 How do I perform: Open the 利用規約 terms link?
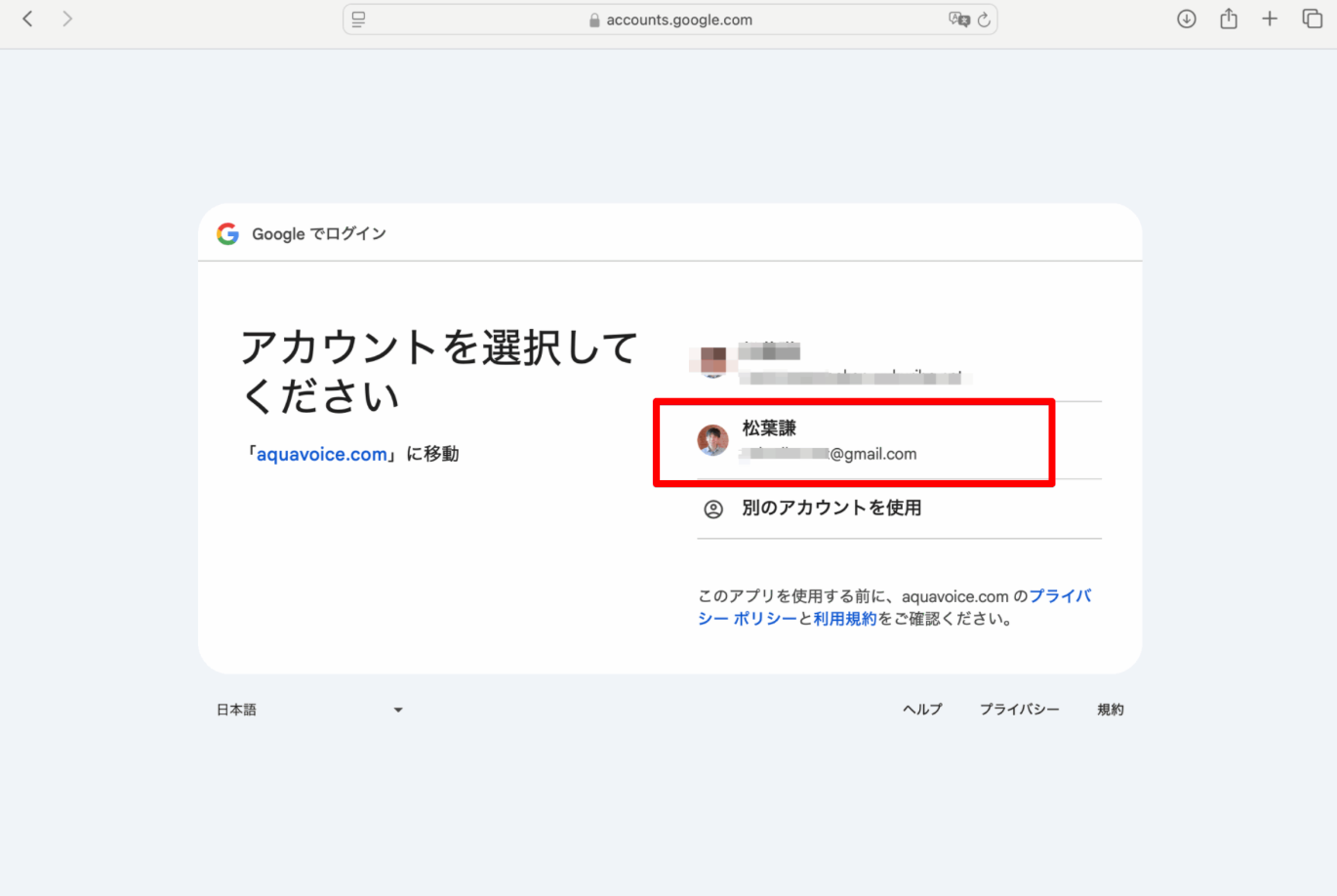click(x=845, y=619)
